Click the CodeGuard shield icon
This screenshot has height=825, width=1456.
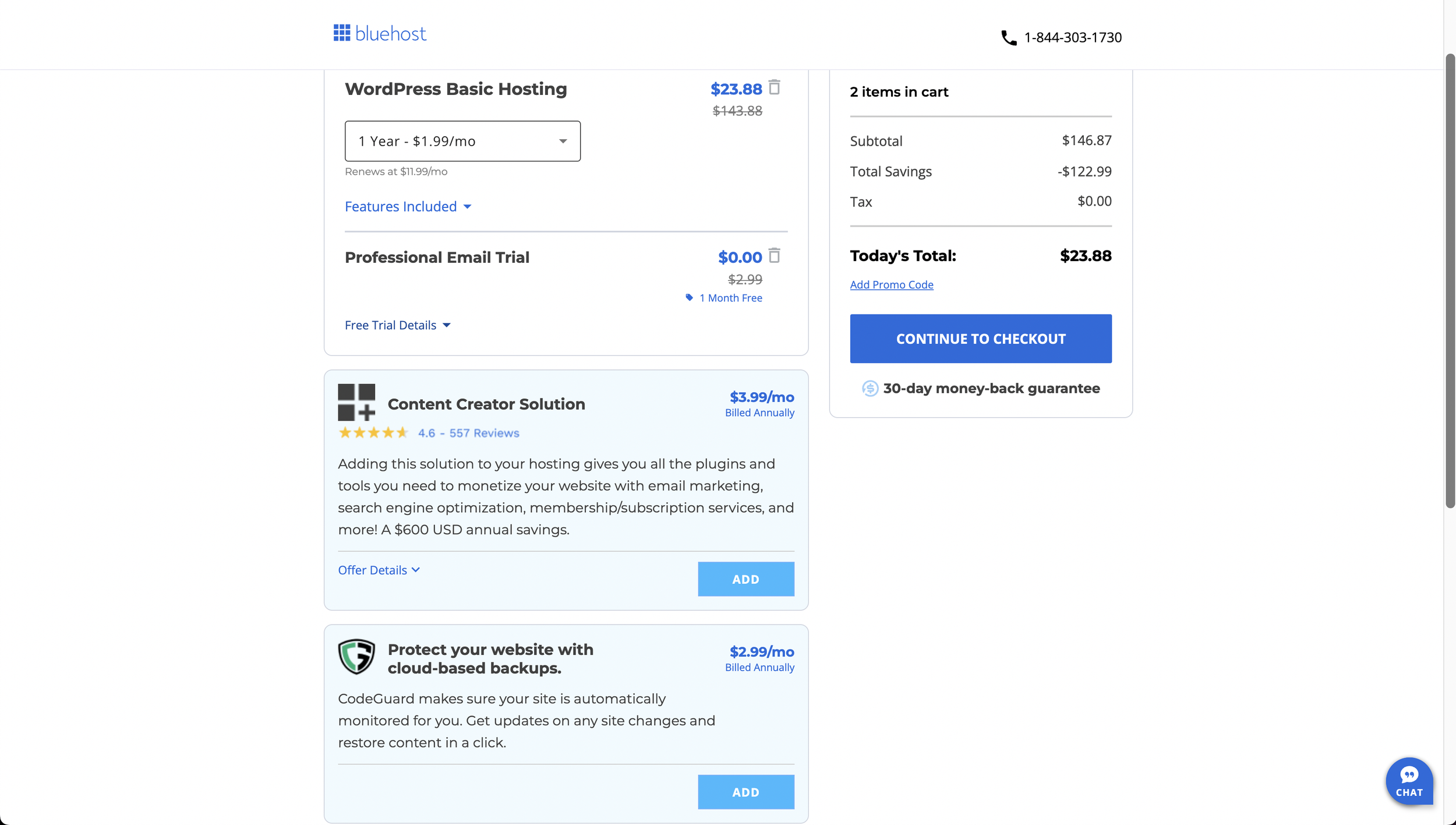356,657
